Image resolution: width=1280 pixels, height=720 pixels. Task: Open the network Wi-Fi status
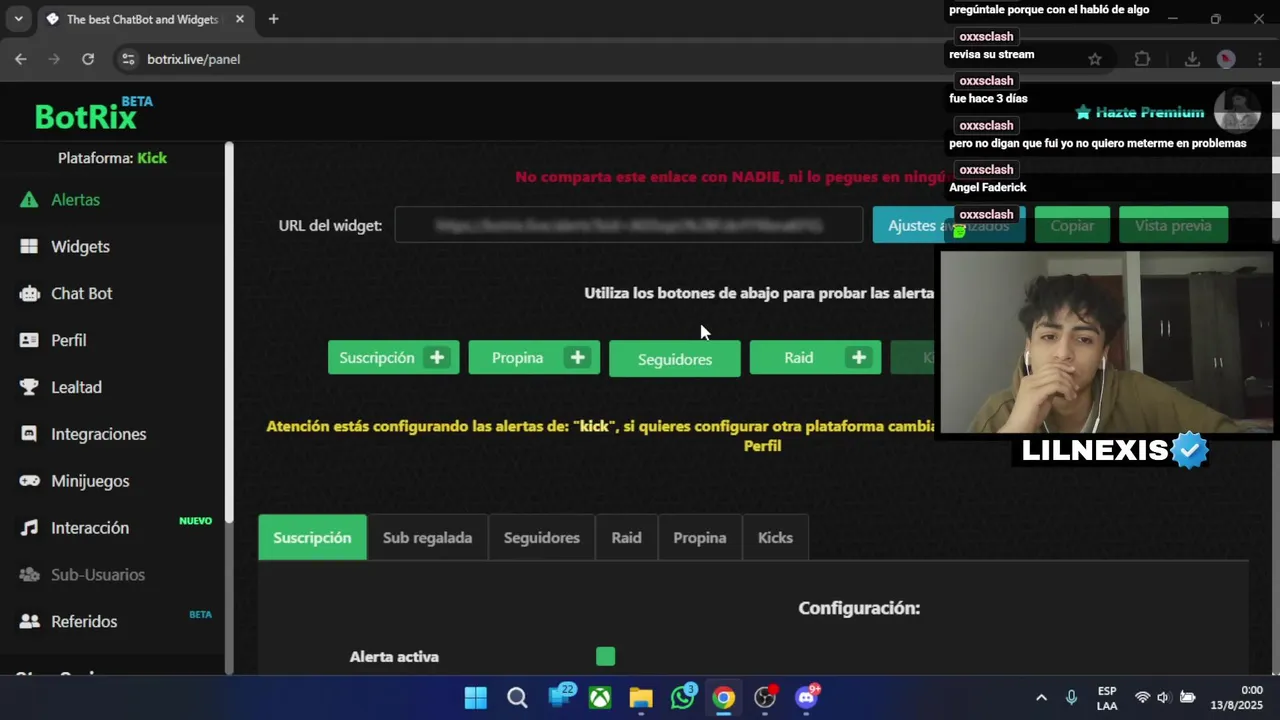pos(1142,697)
